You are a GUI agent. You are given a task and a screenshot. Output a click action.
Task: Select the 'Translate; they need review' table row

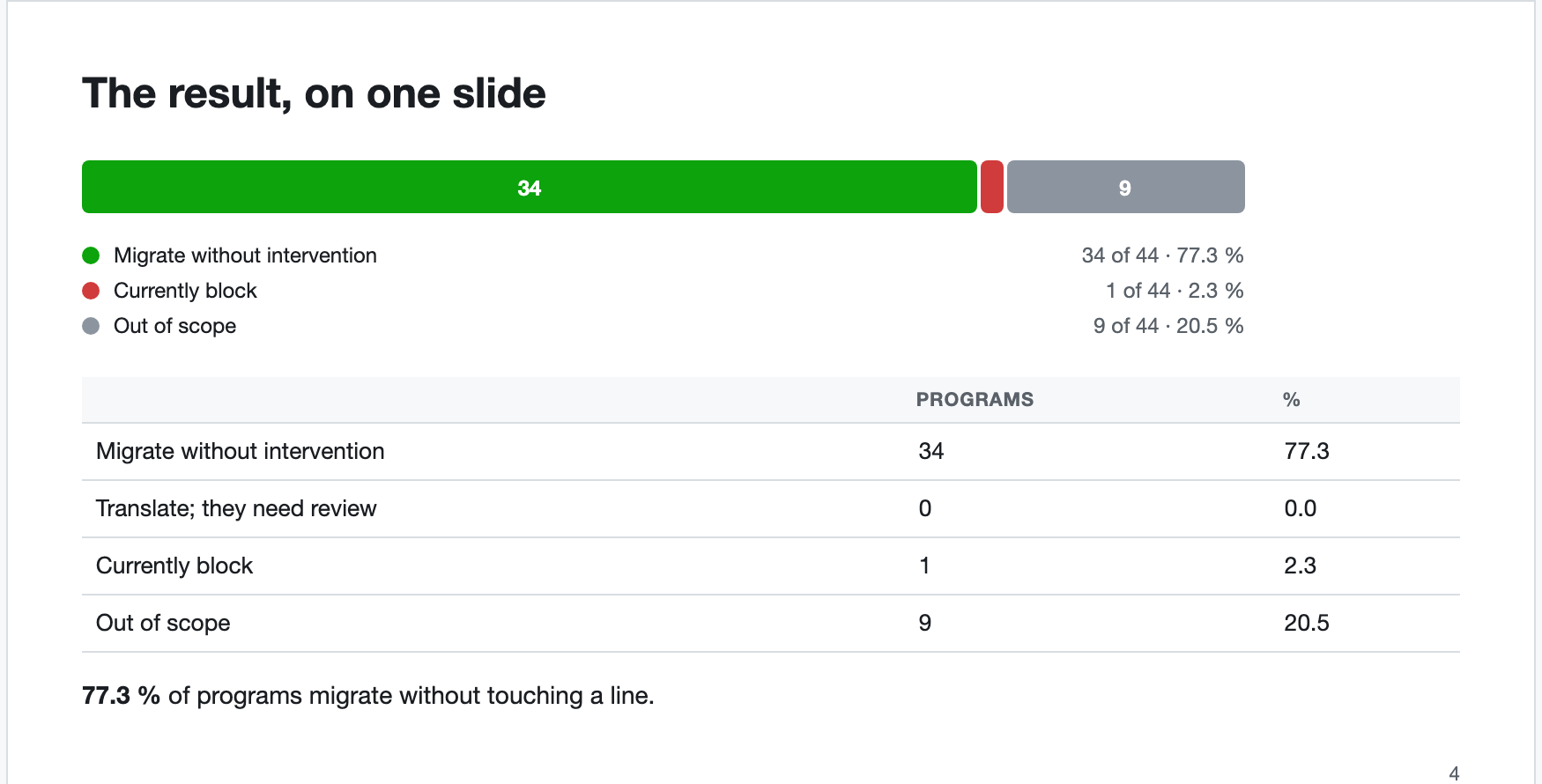pos(771,509)
